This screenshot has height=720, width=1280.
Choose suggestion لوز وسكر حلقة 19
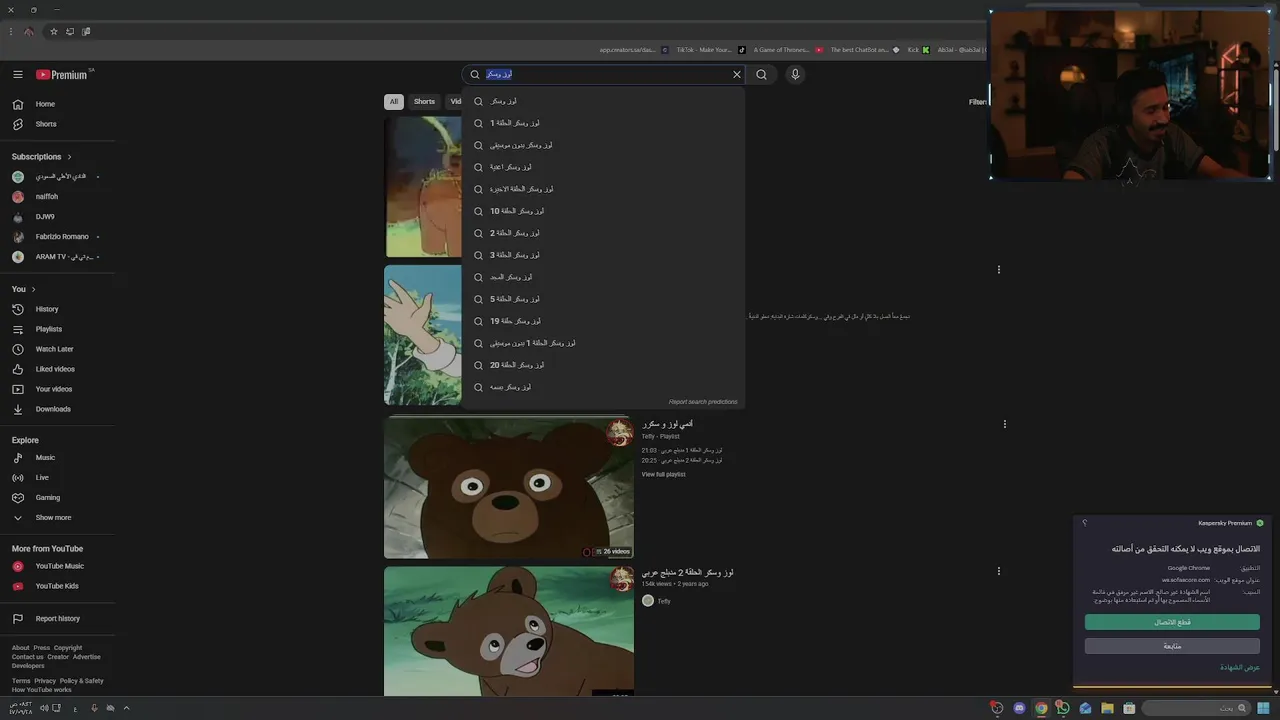(603, 321)
